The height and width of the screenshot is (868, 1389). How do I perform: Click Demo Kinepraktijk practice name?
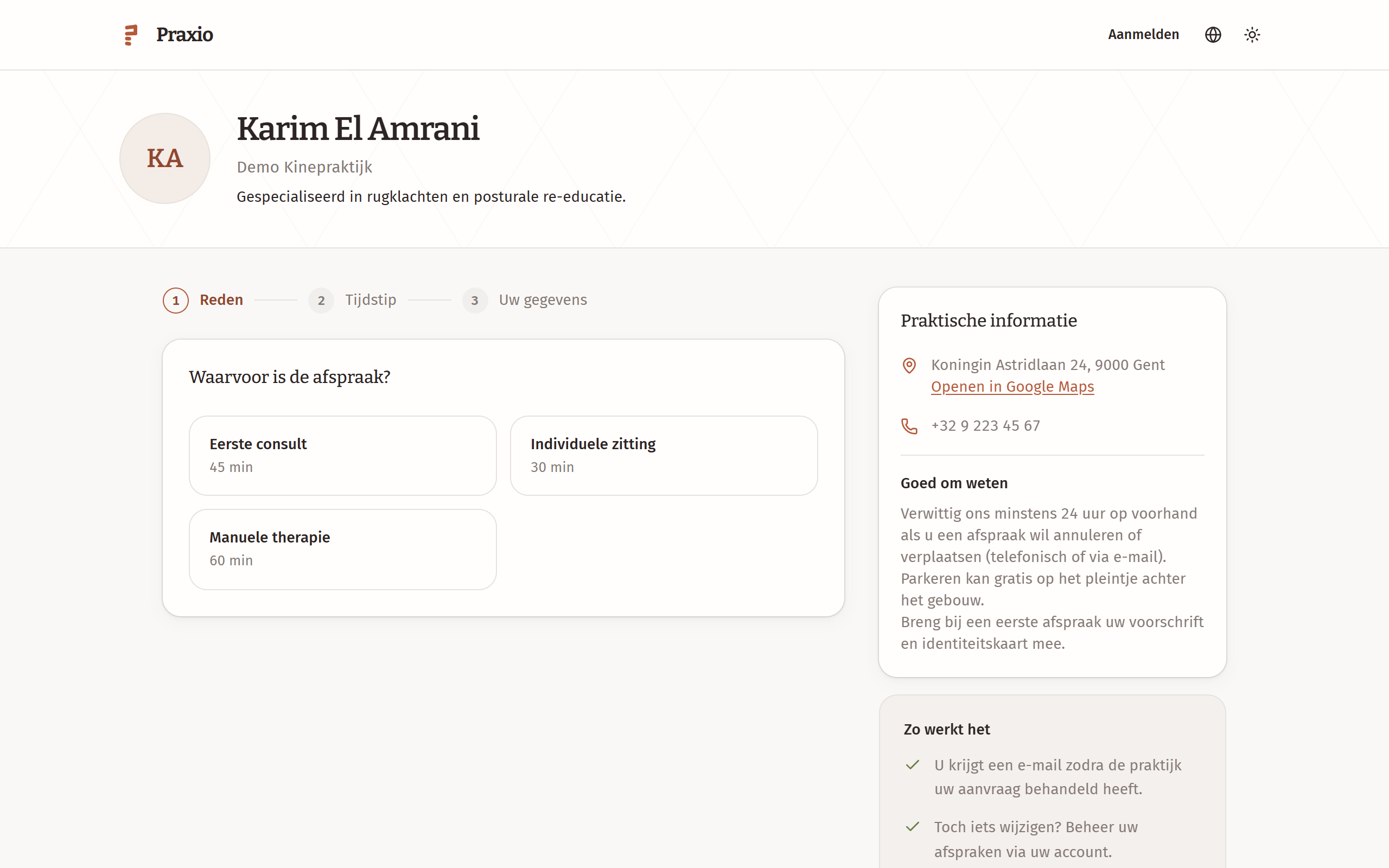(304, 167)
